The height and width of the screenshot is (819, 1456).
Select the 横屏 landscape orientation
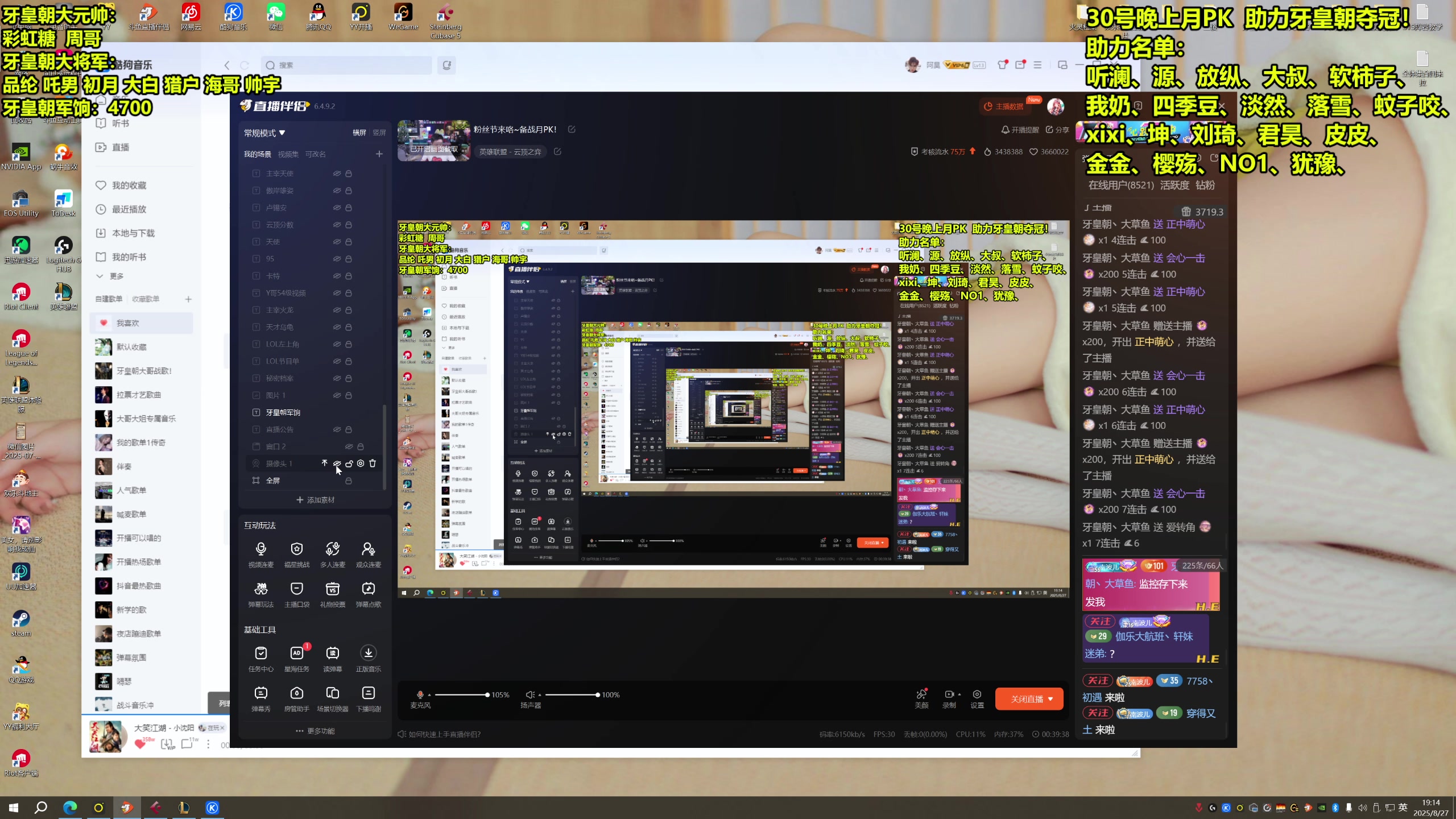[x=359, y=133]
